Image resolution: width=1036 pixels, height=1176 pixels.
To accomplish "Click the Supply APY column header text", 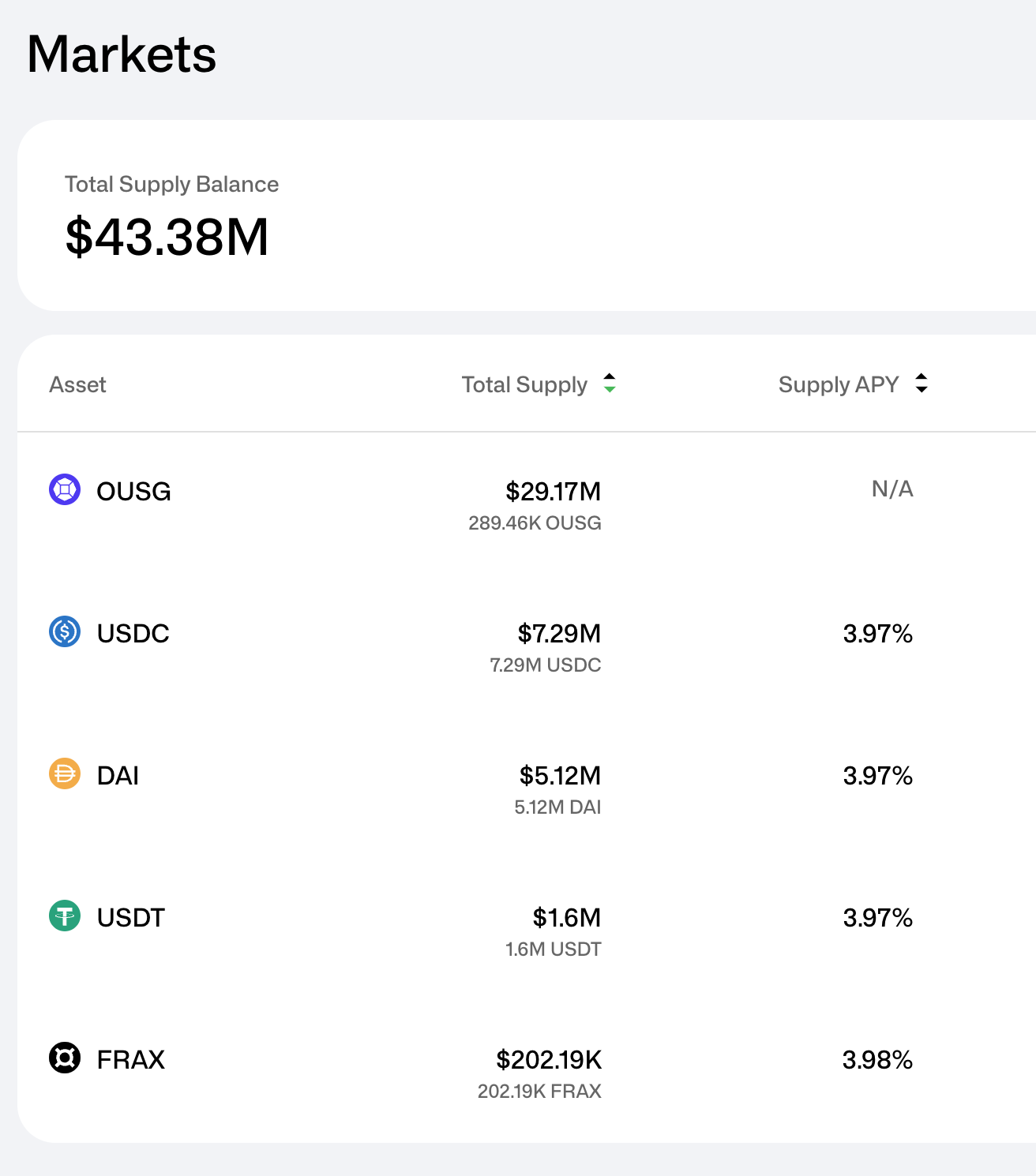I will point(838,384).
